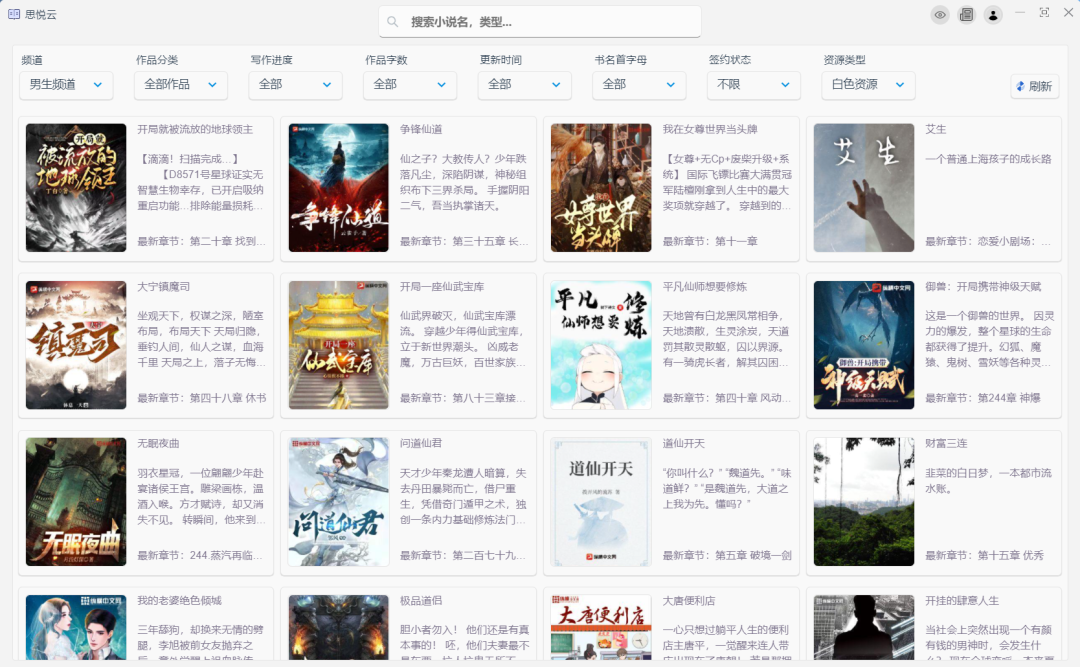Open the user profile avatar icon

(x=993, y=14)
